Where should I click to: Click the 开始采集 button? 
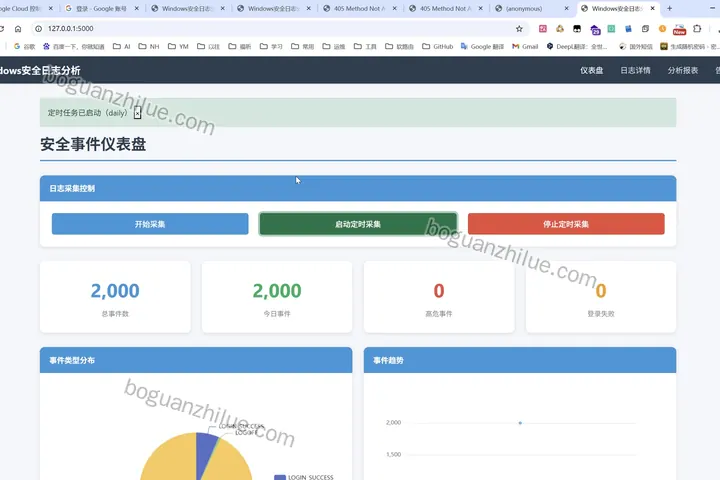click(x=150, y=224)
